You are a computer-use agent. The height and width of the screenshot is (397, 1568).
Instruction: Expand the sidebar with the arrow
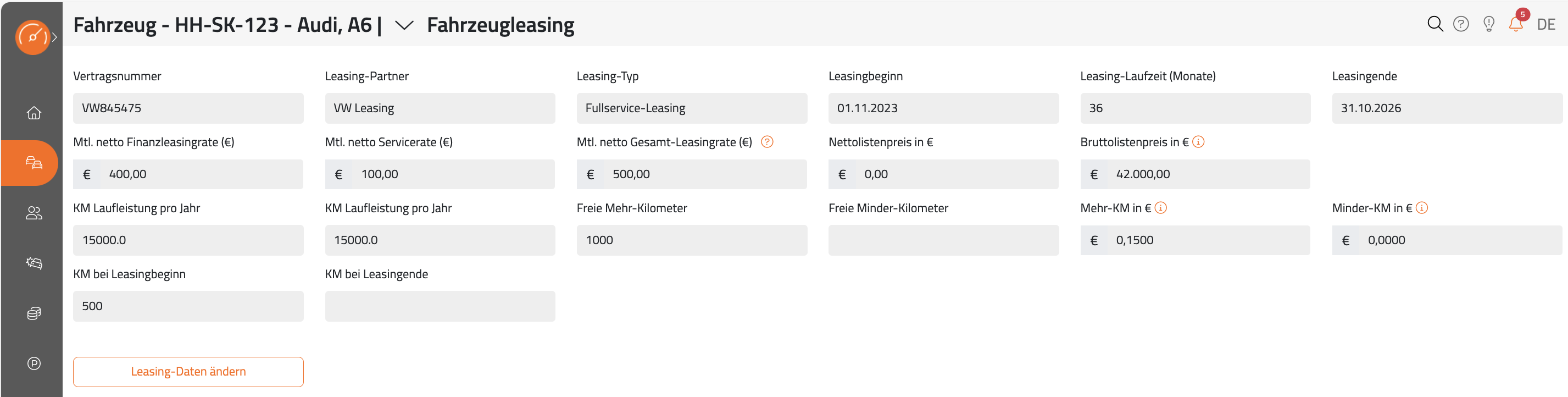(55, 37)
